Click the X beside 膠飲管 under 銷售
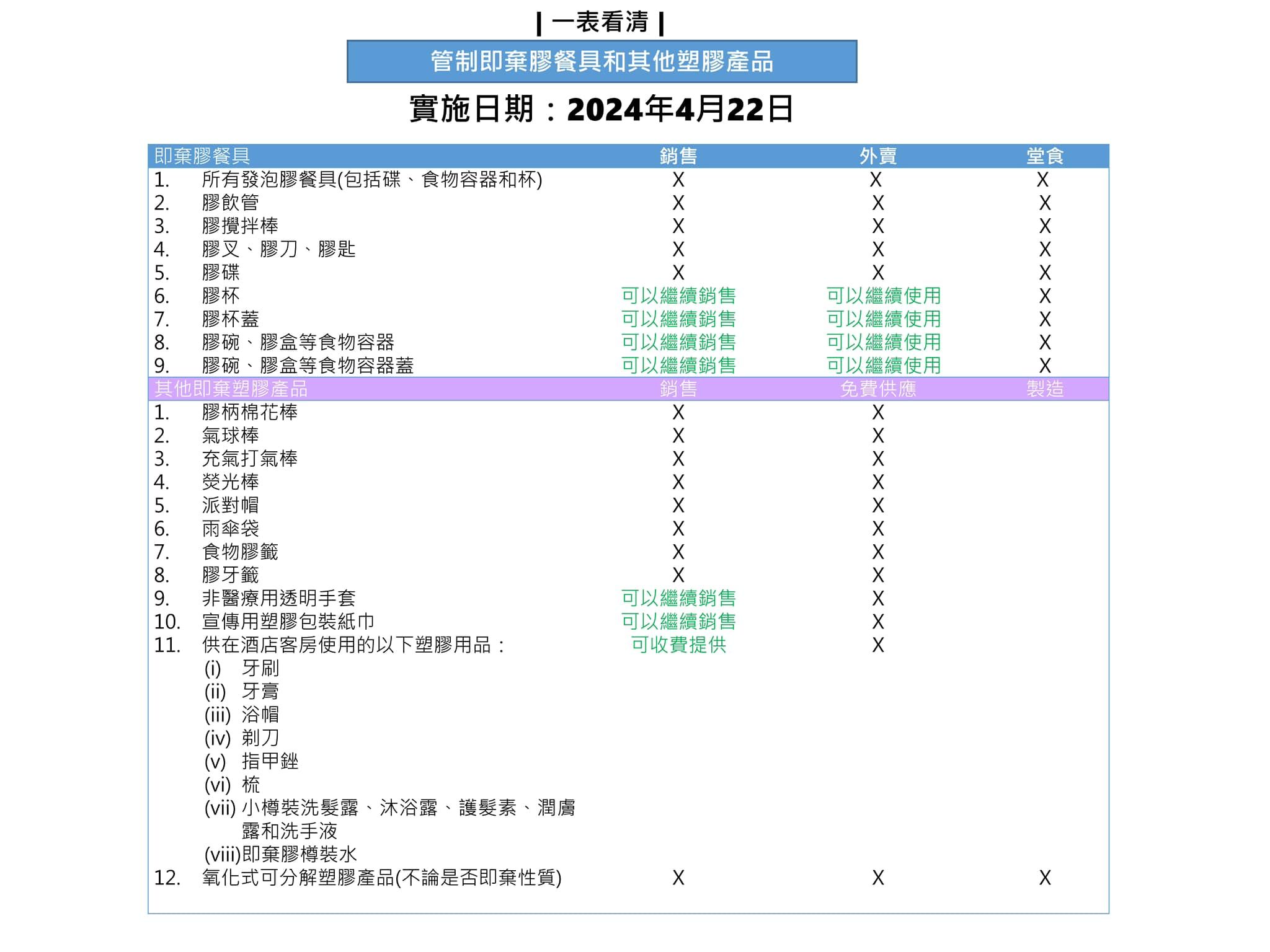The height and width of the screenshot is (952, 1270). [678, 203]
